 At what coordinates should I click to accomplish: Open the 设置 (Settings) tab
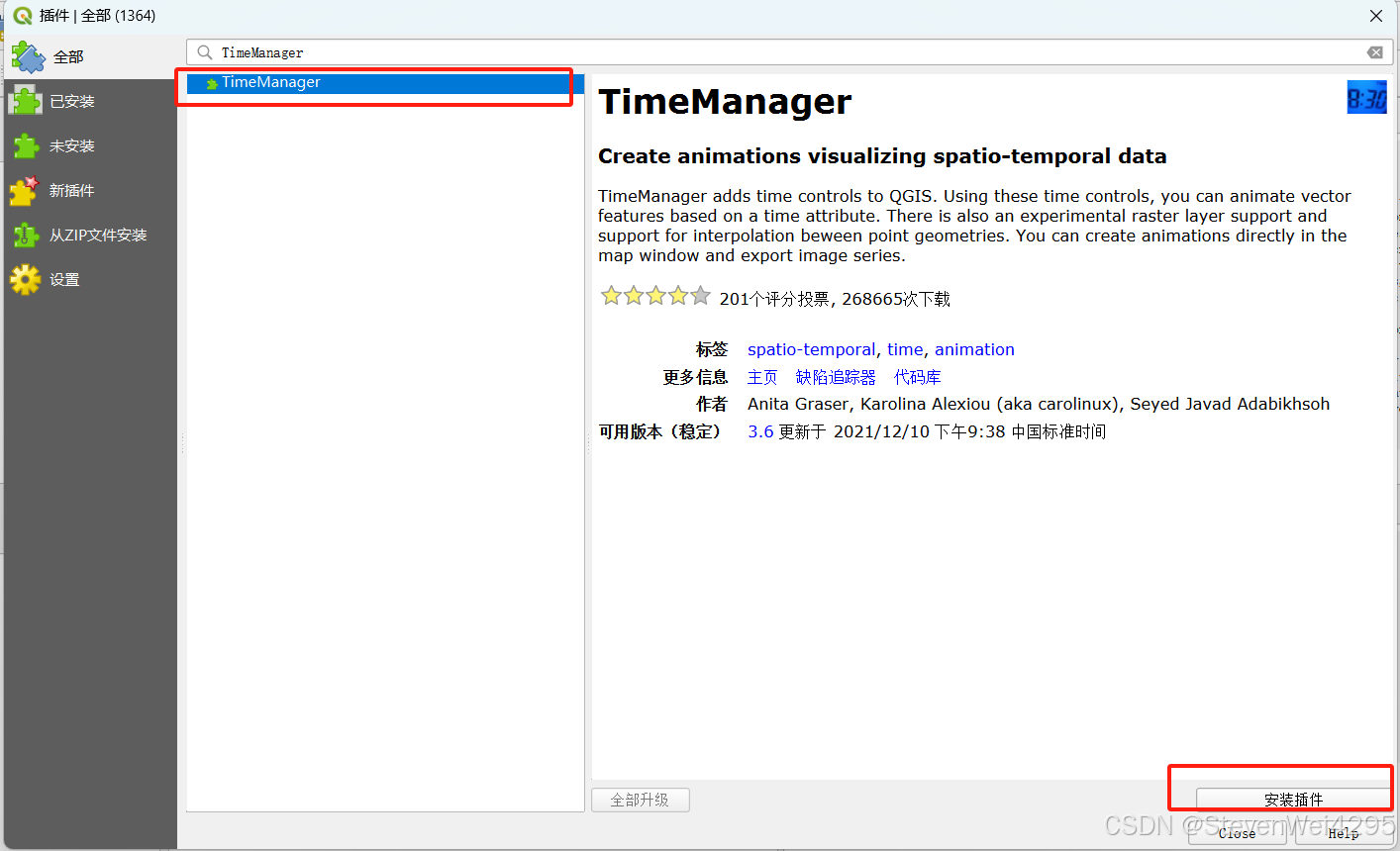(x=89, y=279)
